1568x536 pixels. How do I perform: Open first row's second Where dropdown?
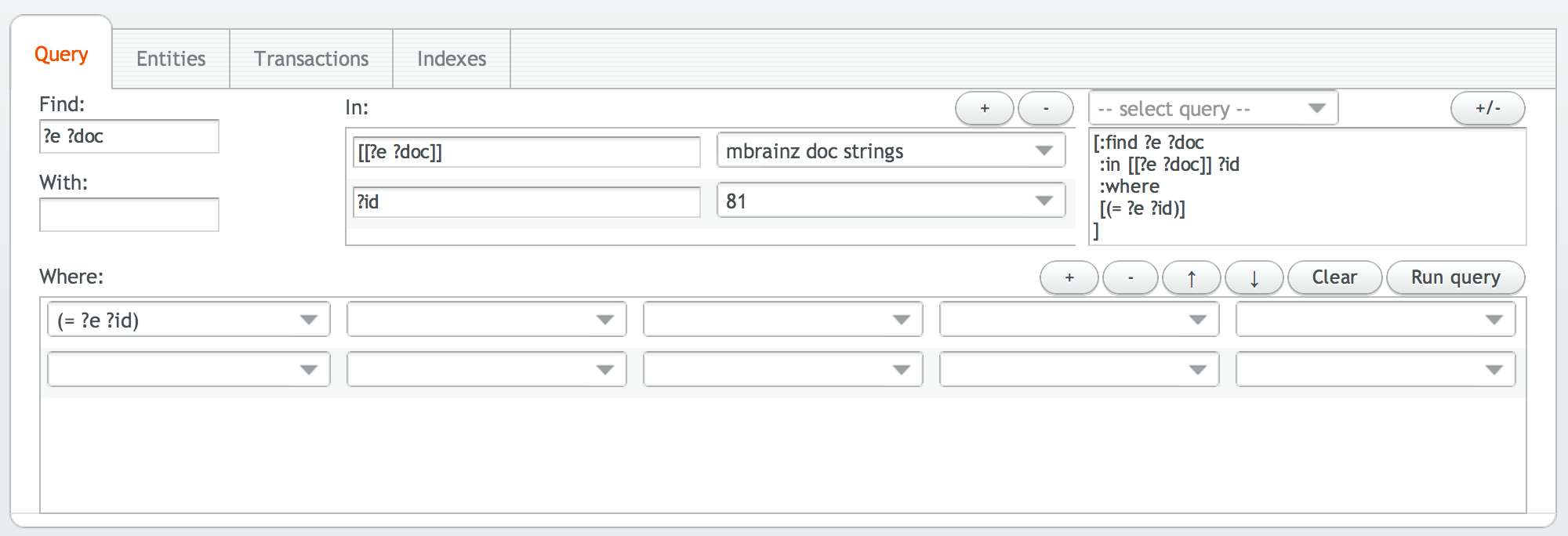487,320
